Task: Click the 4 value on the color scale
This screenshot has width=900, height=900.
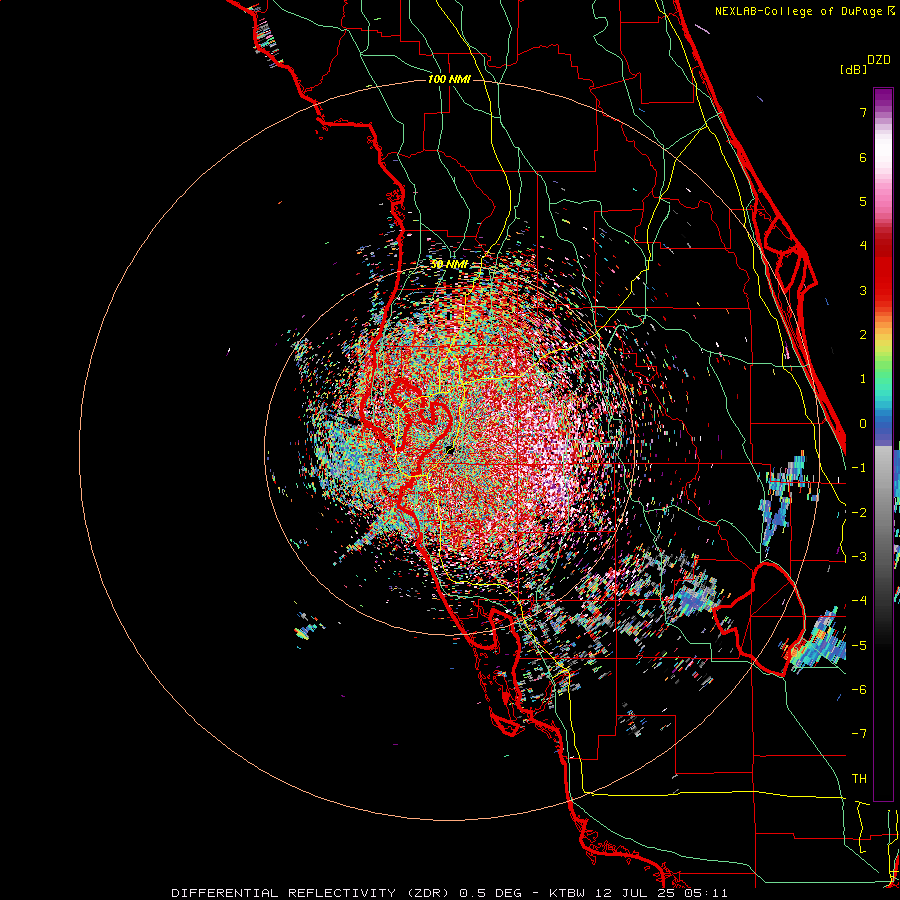Action: pyautogui.click(x=863, y=246)
